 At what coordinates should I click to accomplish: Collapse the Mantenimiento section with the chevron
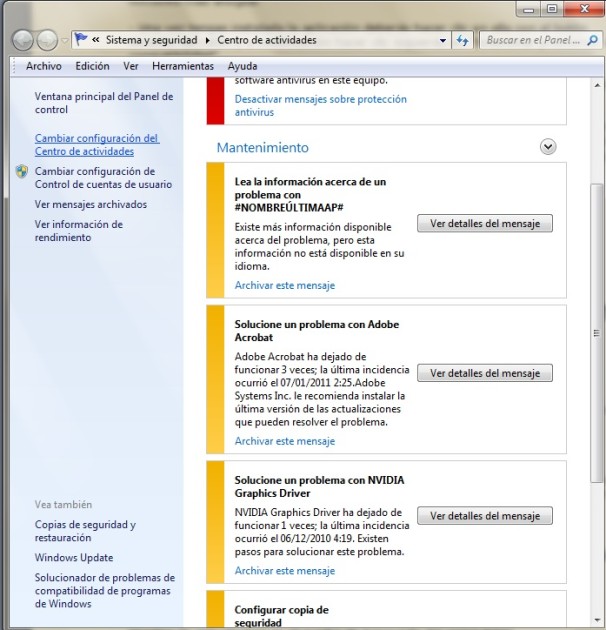pyautogui.click(x=548, y=147)
